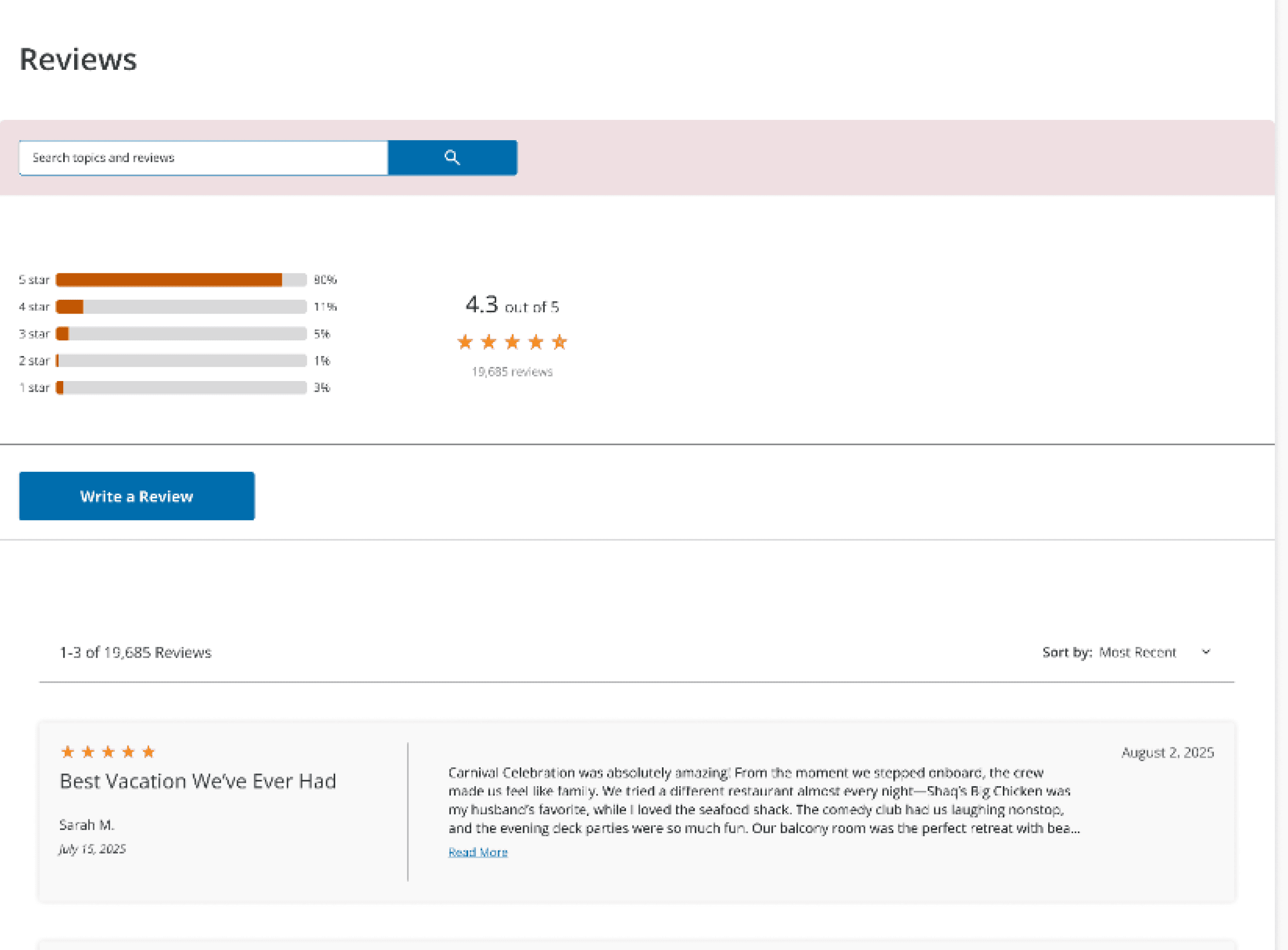Filter reviews by the 5 star bar
This screenshot has height=950, width=1288.
pyautogui.click(x=180, y=280)
